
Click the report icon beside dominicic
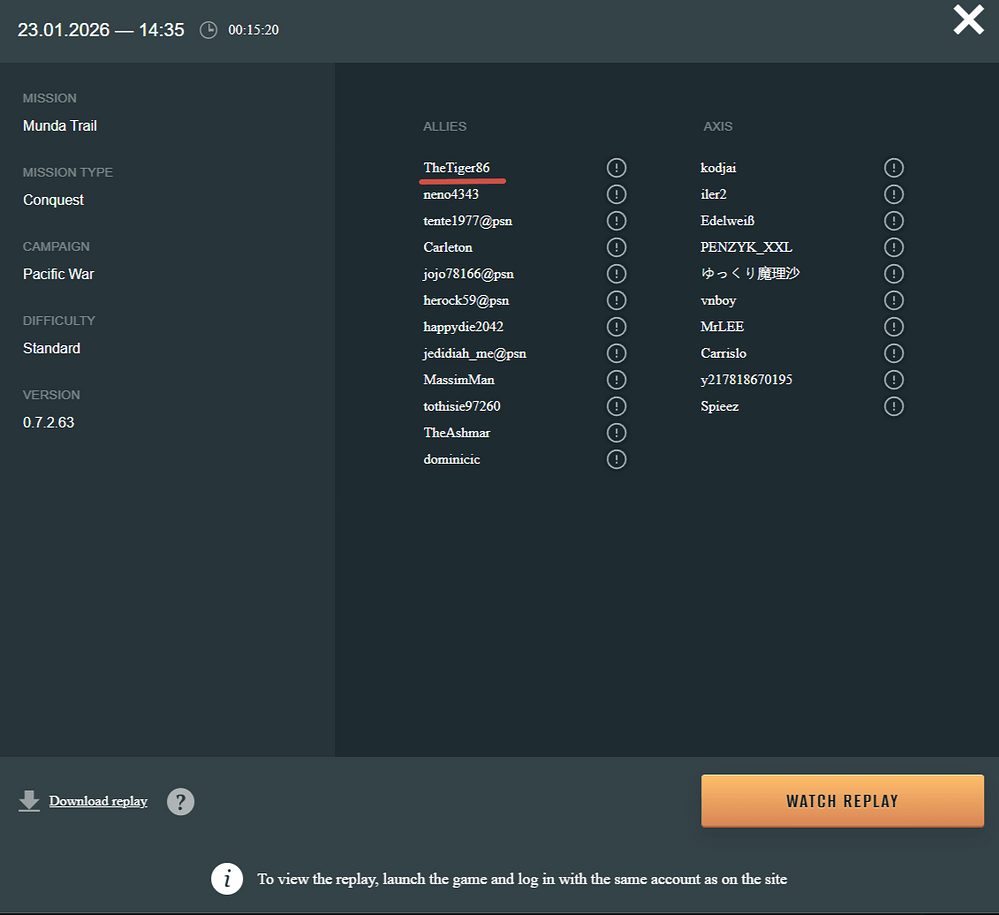tap(616, 459)
